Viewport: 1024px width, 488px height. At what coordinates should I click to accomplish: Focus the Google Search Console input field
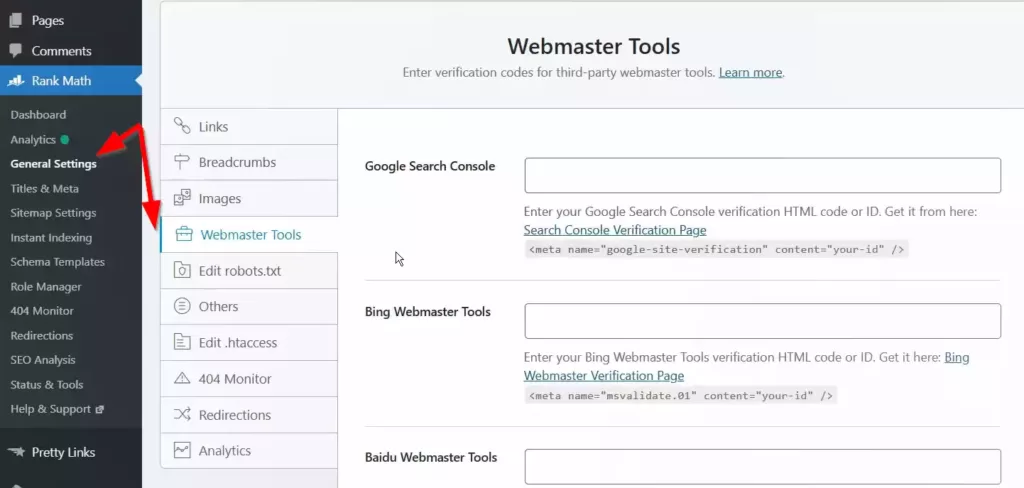point(762,175)
